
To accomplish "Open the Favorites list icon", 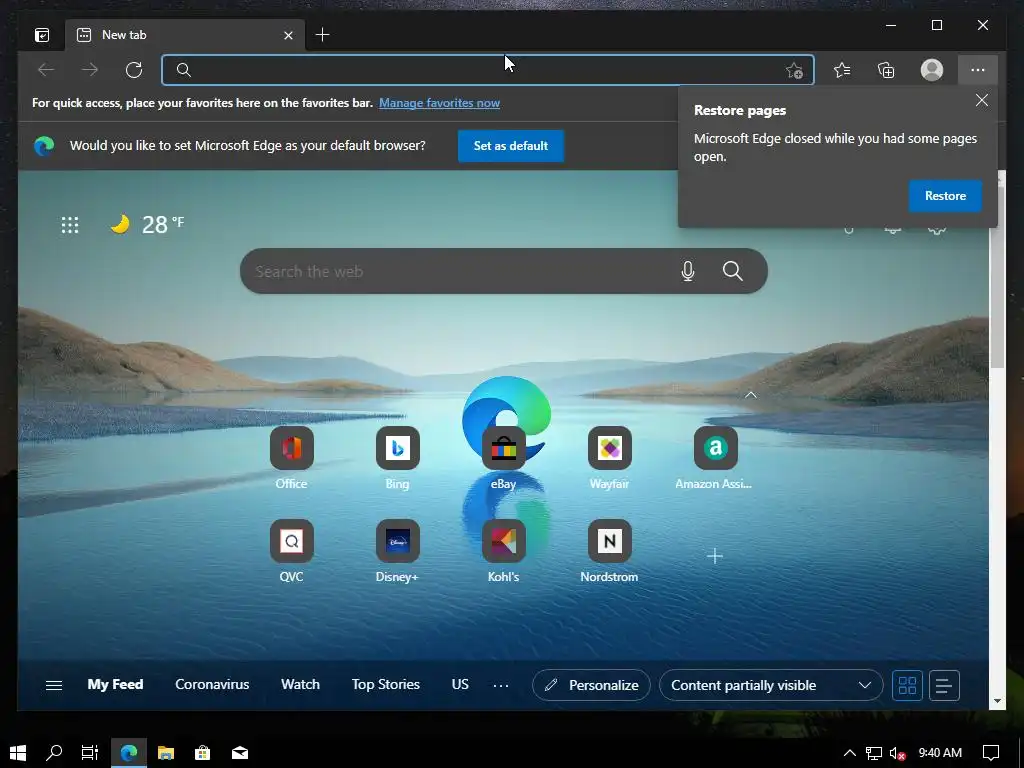I will coord(842,70).
